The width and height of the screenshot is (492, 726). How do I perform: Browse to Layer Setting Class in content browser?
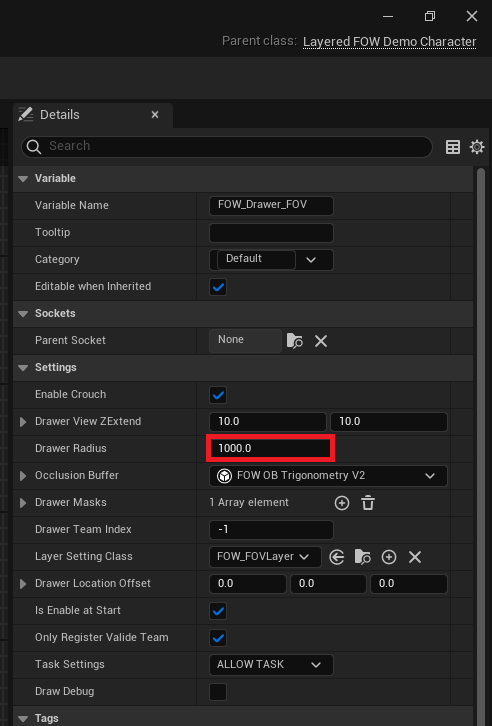click(x=362, y=557)
